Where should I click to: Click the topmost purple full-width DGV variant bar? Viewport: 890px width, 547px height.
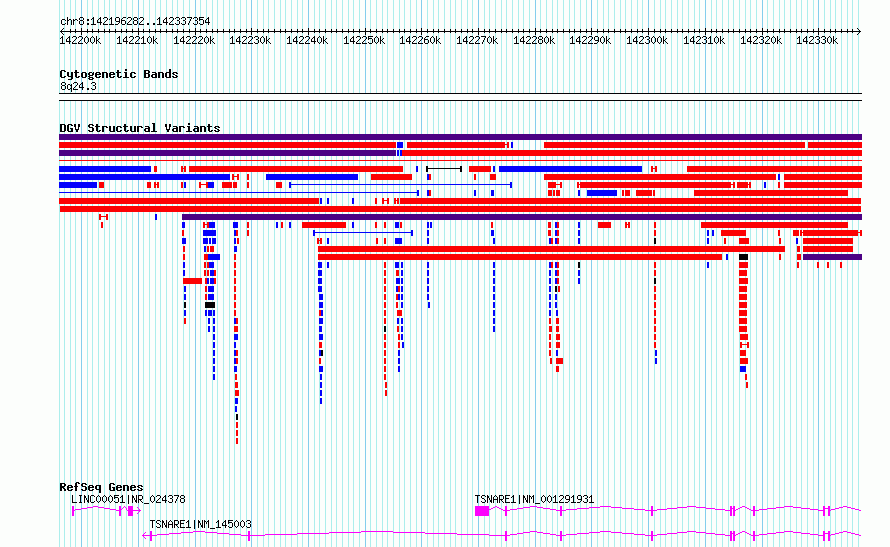pos(460,137)
